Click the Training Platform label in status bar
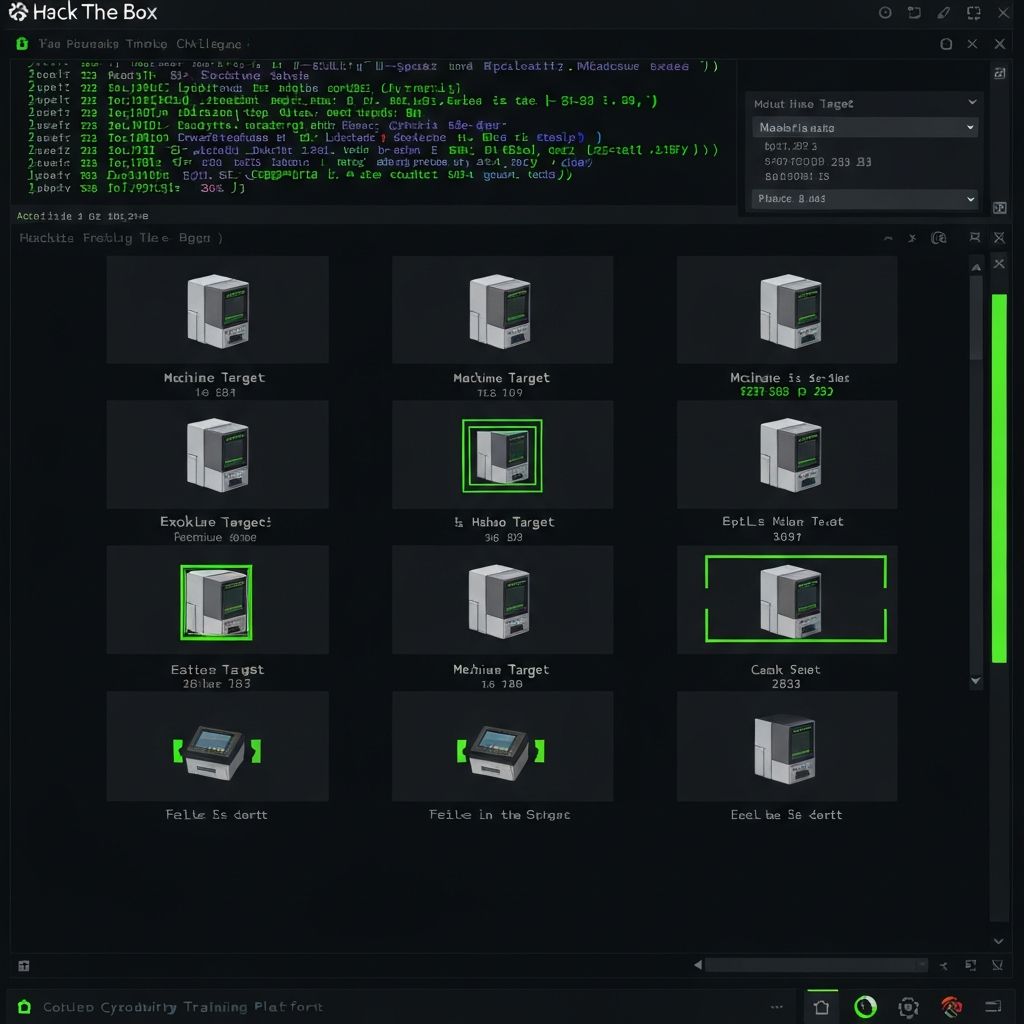 point(182,1007)
